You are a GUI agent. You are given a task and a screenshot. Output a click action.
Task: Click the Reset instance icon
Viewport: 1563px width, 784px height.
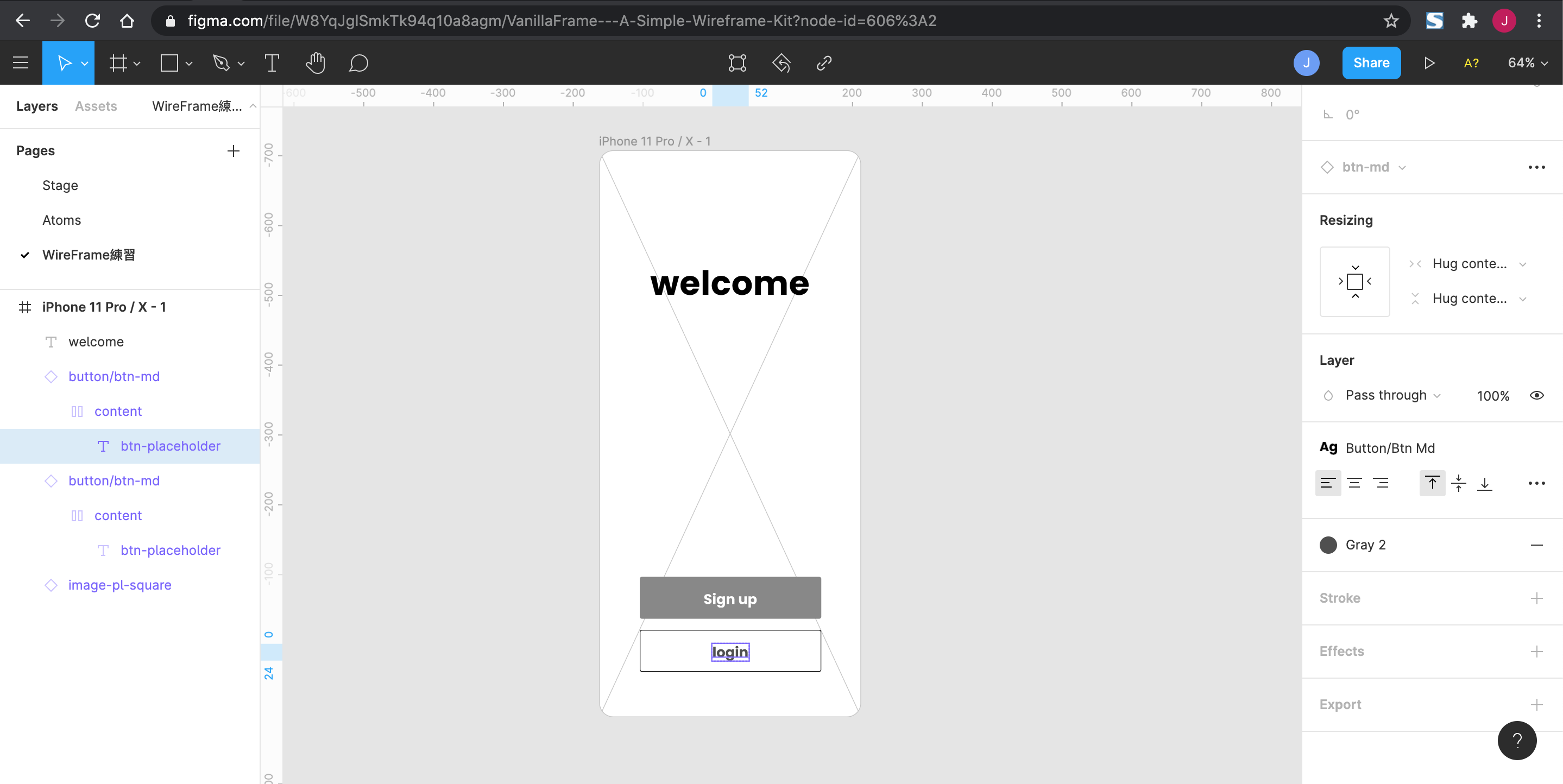point(781,63)
